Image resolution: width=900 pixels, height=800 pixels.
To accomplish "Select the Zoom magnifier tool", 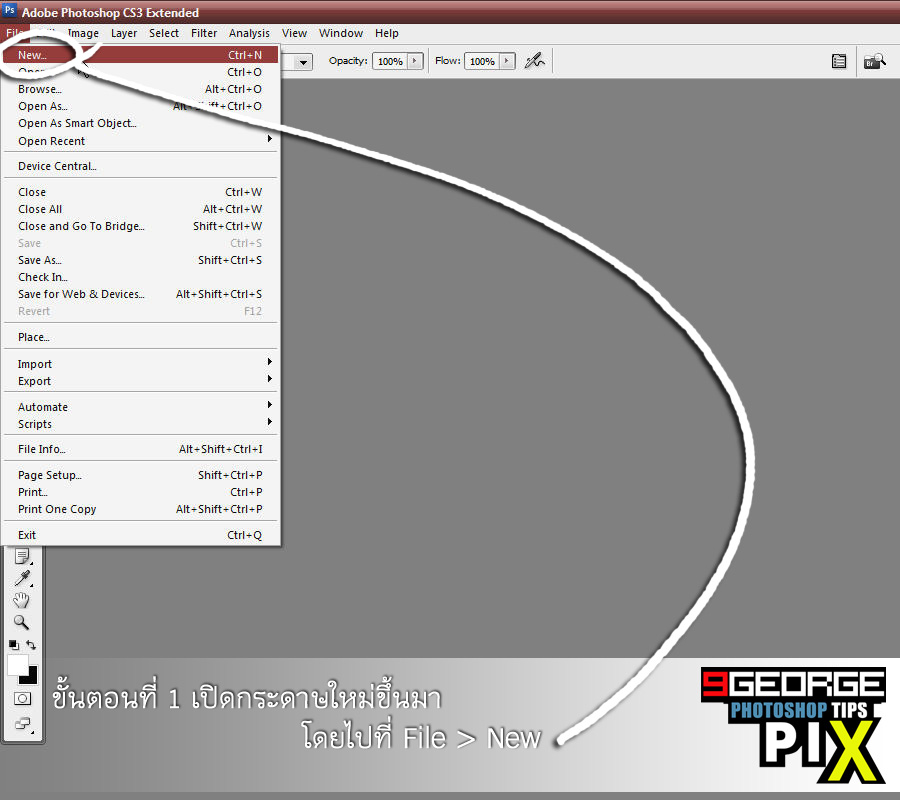I will (x=22, y=622).
